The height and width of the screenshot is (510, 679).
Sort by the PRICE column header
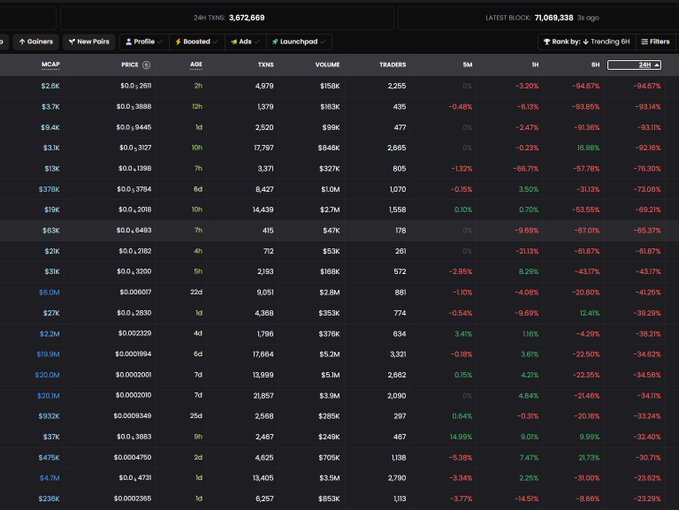129,65
